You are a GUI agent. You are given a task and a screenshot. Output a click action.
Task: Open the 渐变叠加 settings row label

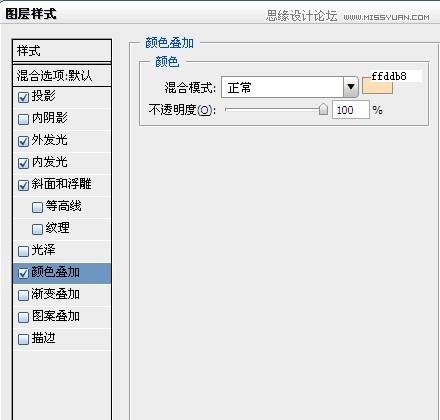point(56,294)
